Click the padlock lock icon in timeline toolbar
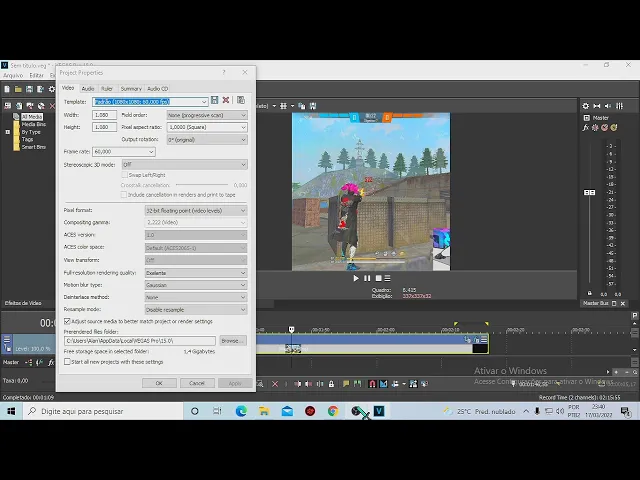Screen dimensions: 640x480 (x=331, y=384)
